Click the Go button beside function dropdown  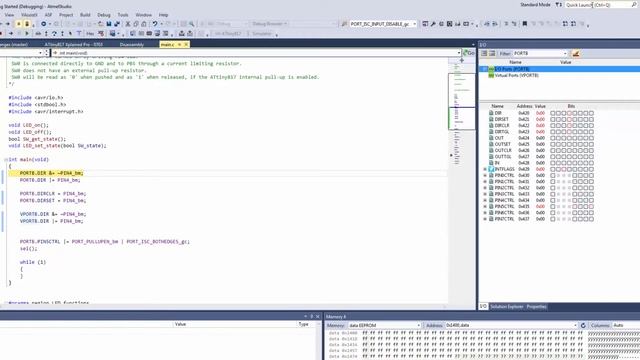(x=469, y=53)
